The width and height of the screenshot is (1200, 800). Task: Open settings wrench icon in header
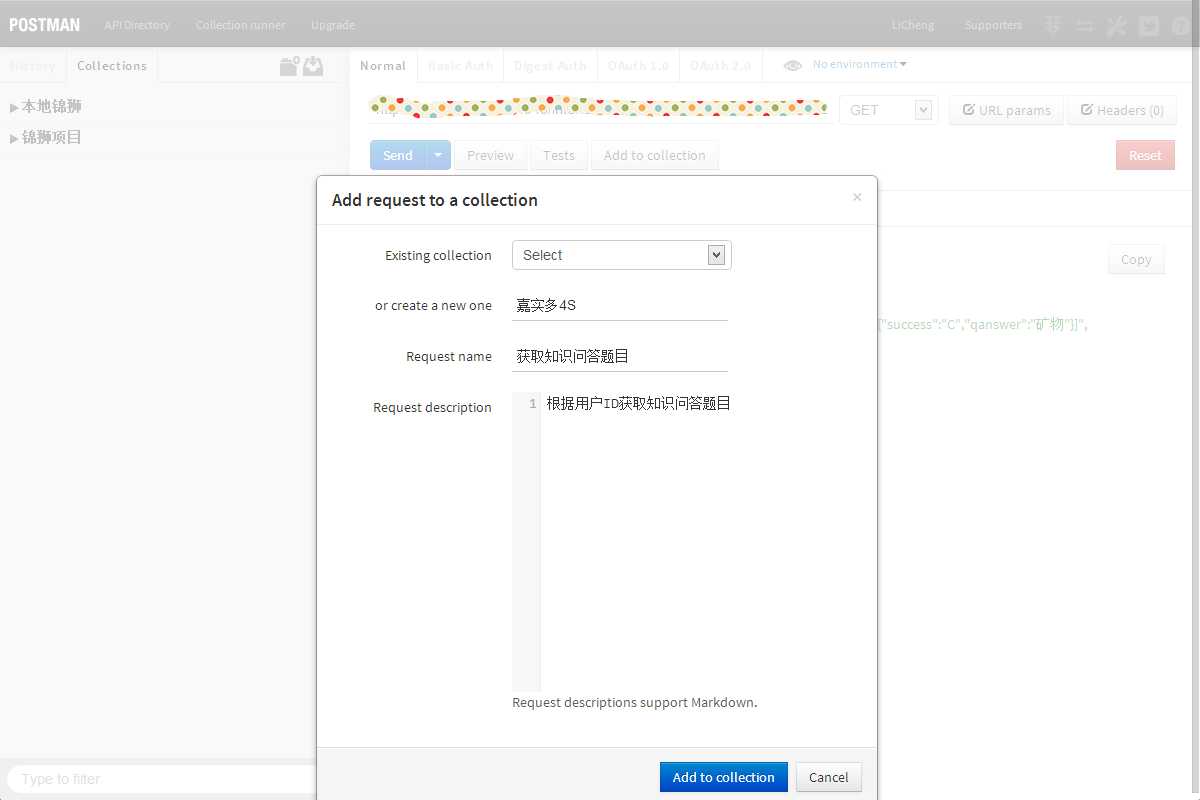coord(1117,26)
